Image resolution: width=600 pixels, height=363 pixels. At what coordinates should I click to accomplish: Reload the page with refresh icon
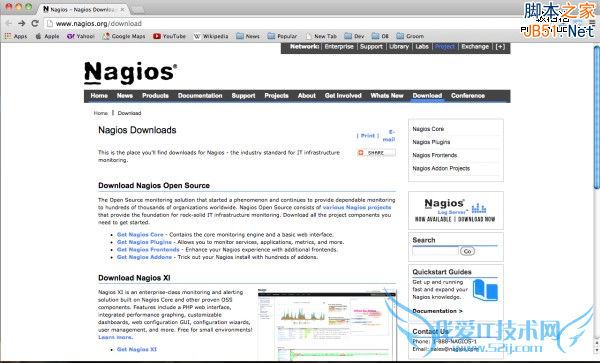(x=35, y=23)
